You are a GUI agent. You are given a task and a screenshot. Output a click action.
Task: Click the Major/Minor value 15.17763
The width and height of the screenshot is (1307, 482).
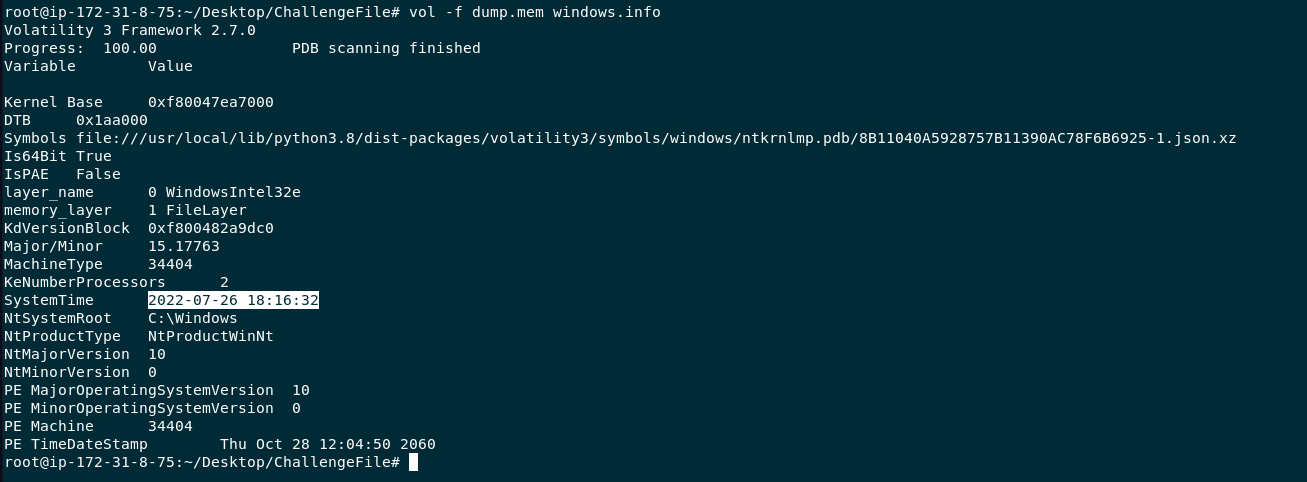pyautogui.click(x=184, y=246)
